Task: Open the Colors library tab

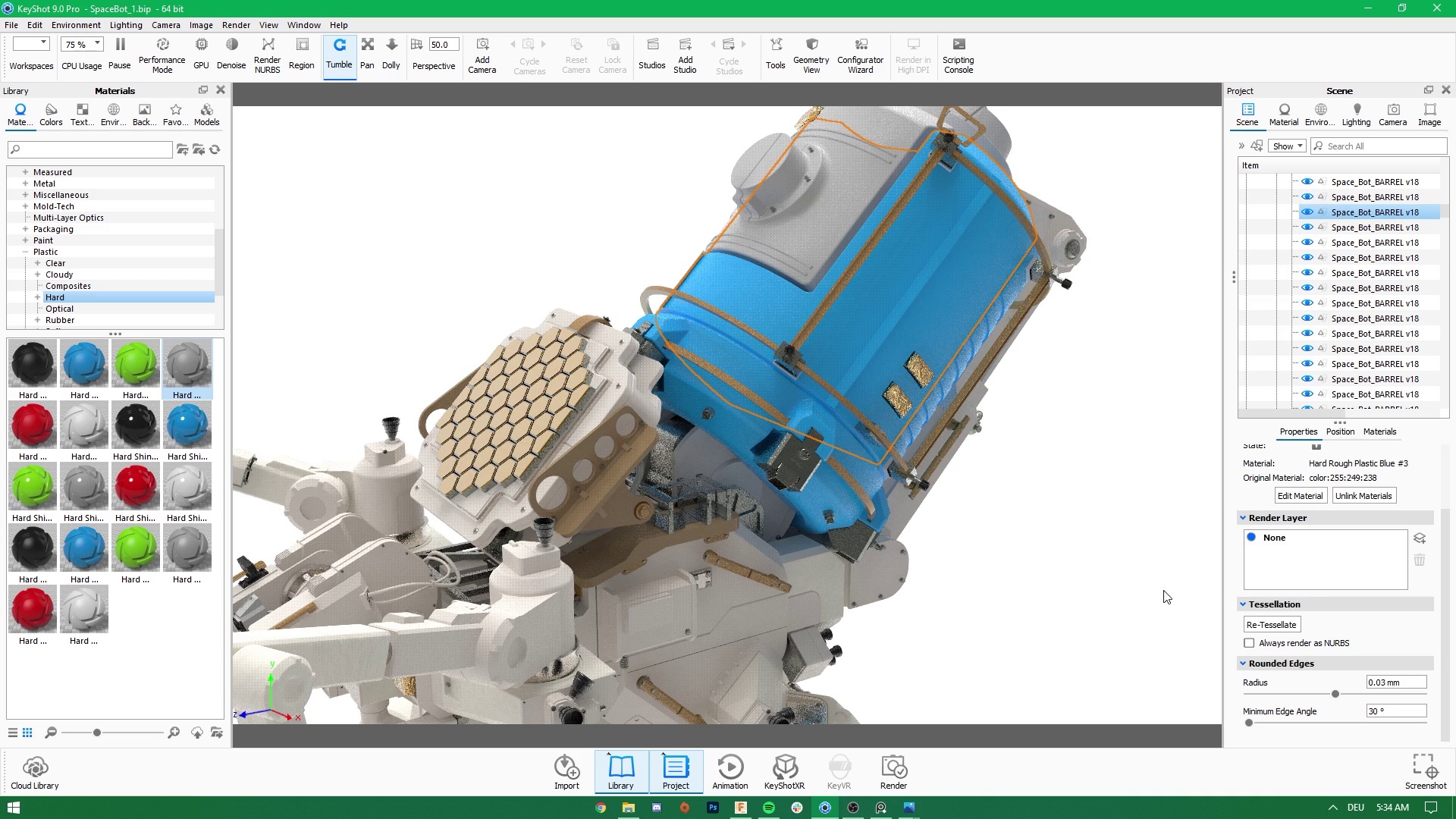Action: [51, 115]
